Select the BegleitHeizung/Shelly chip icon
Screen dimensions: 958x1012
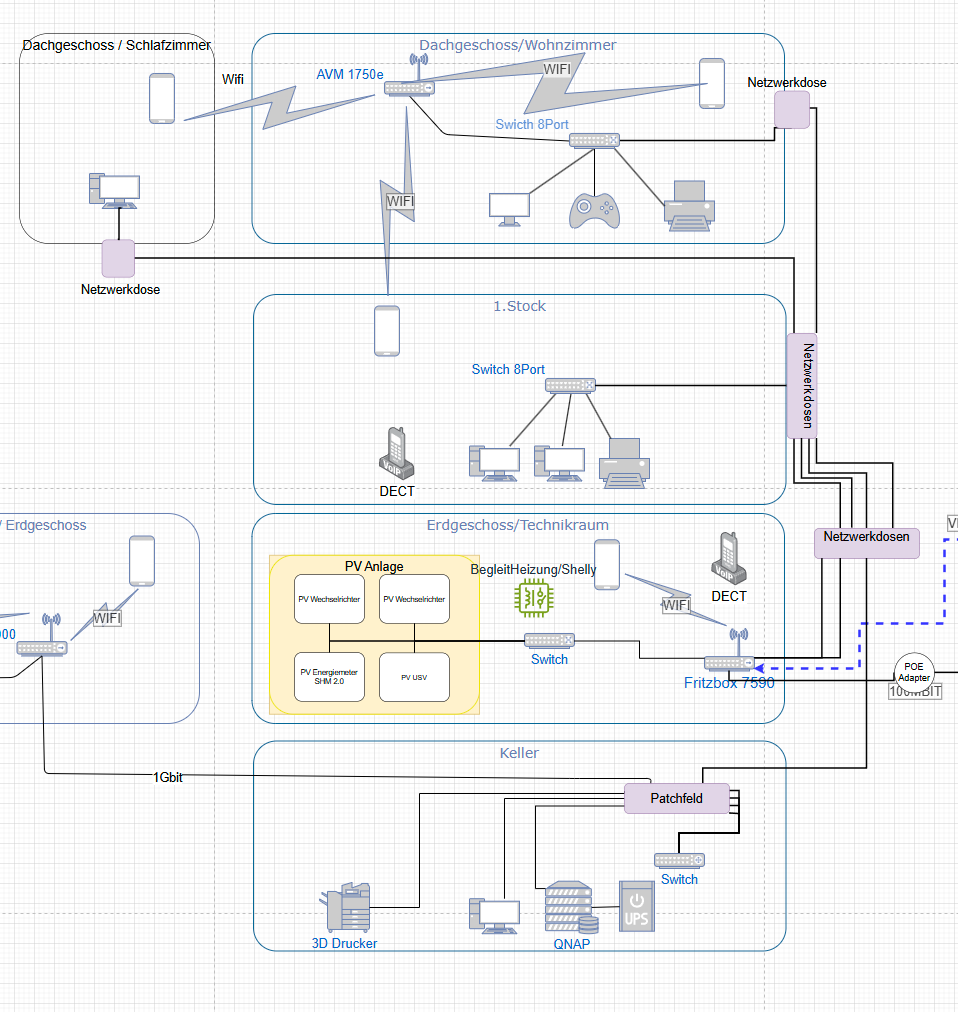click(x=534, y=598)
